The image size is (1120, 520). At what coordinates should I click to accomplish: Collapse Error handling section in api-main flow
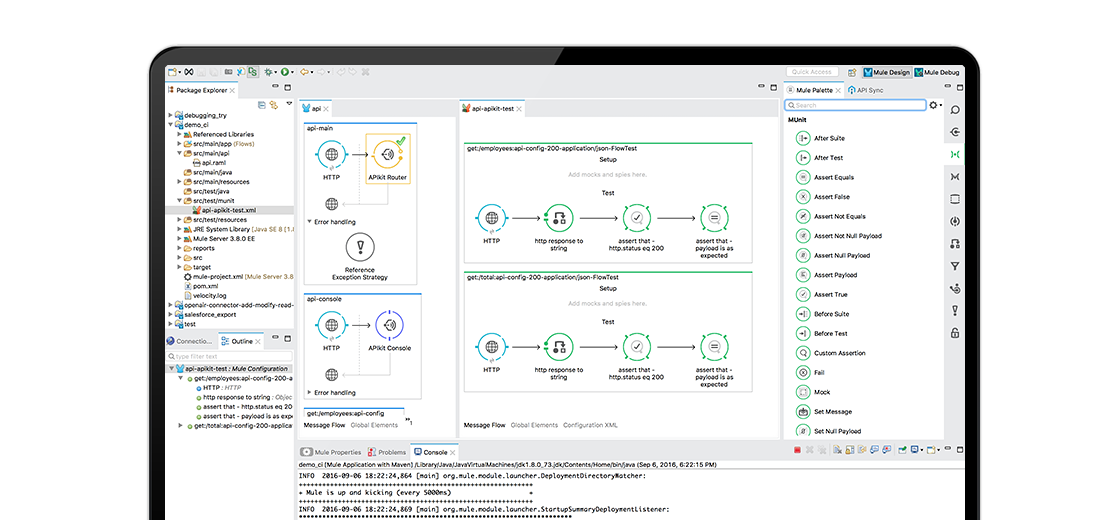coord(309,221)
